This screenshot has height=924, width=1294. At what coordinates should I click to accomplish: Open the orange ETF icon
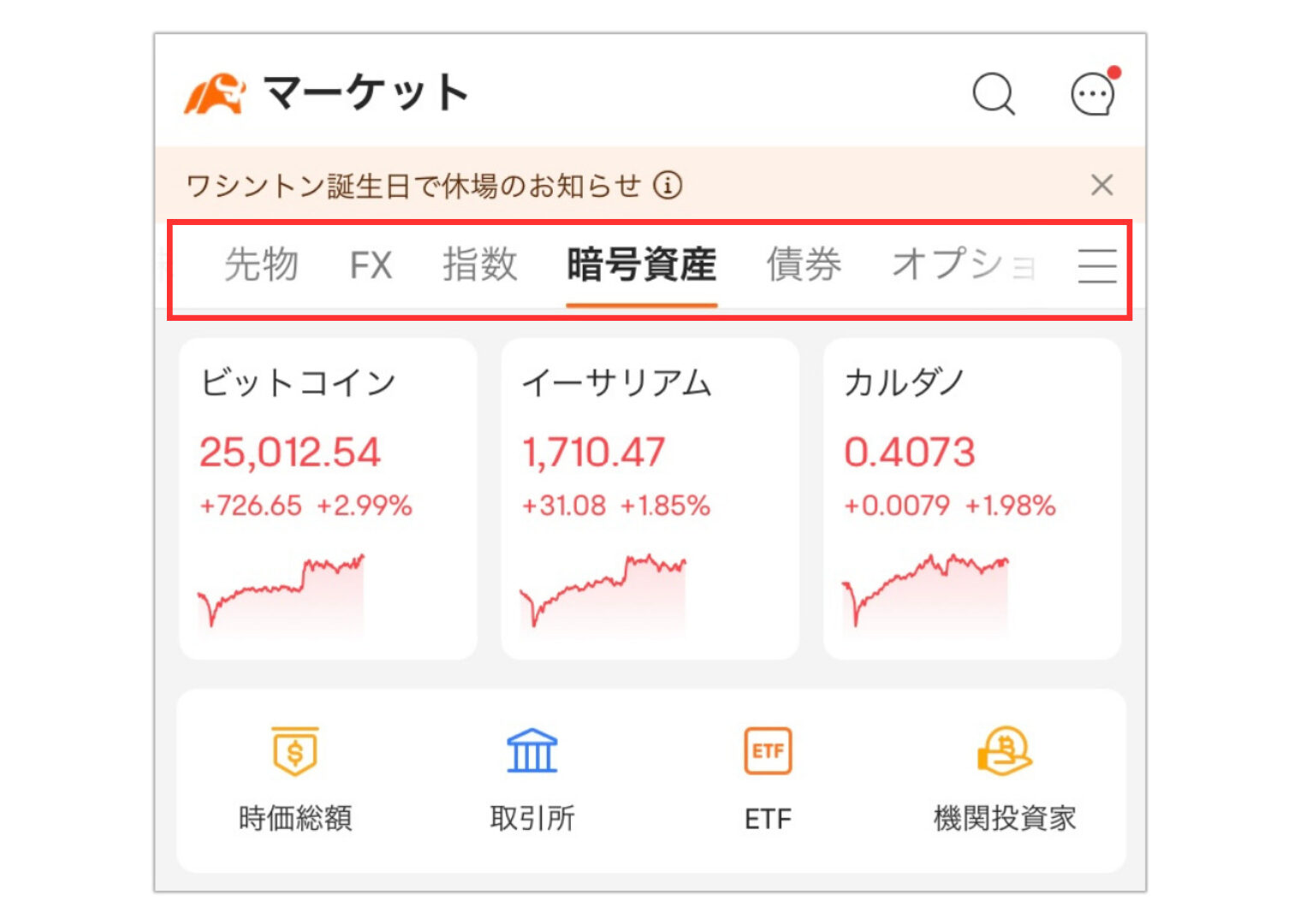pos(768,751)
